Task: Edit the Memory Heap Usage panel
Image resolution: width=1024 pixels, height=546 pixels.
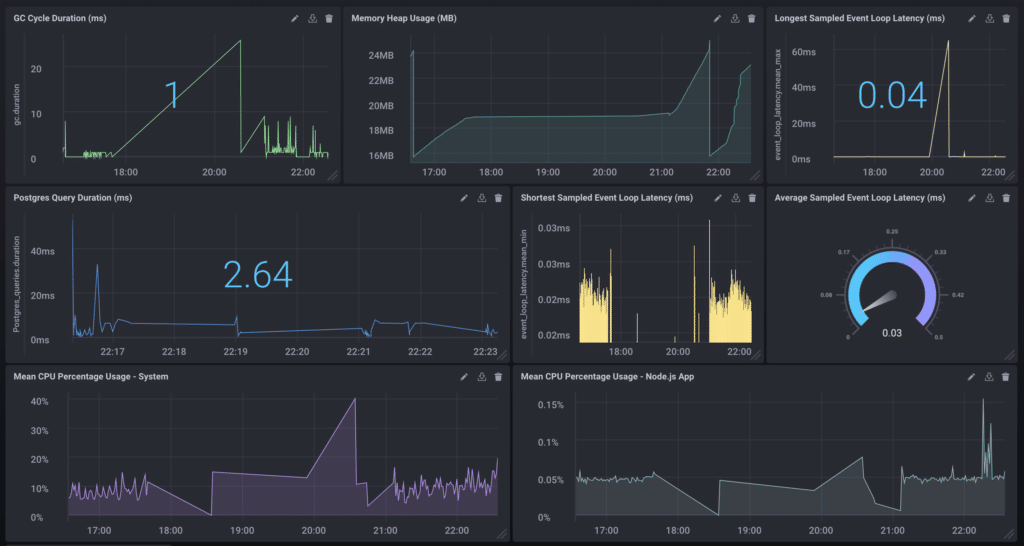Action: tap(717, 18)
